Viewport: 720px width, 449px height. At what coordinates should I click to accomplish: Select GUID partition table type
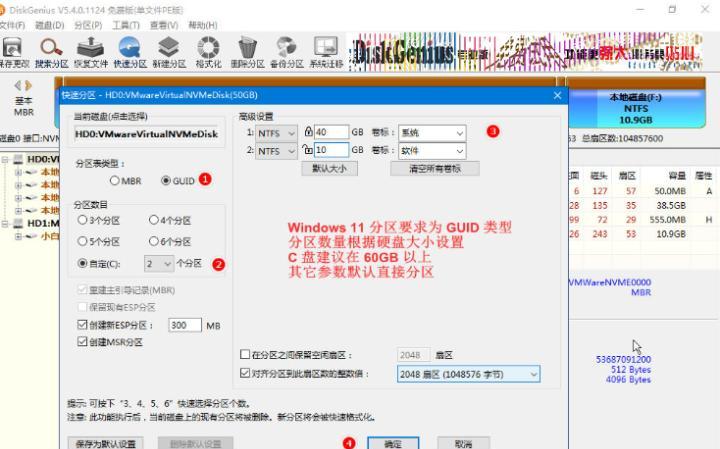pyautogui.click(x=178, y=181)
